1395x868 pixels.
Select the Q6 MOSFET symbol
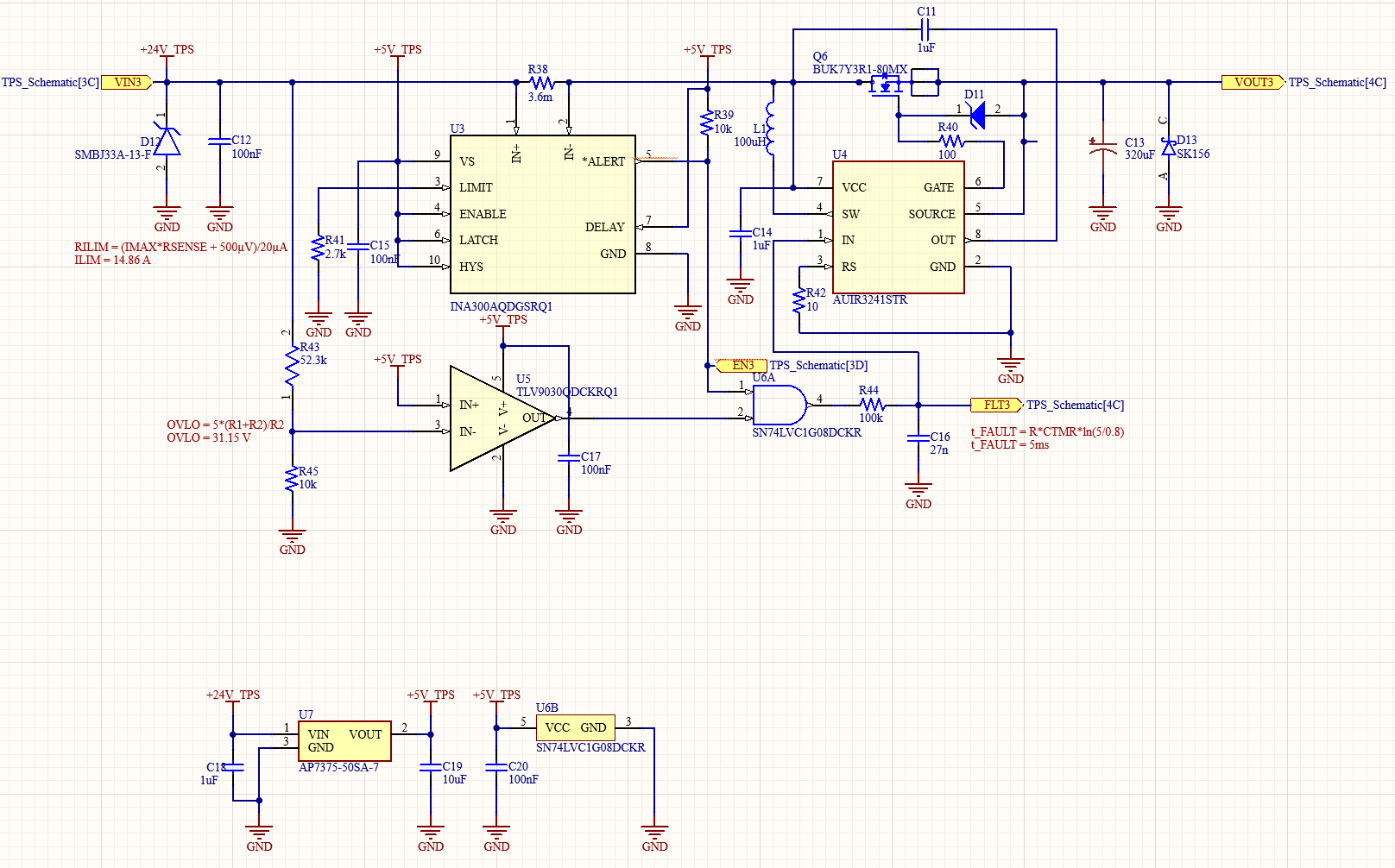898,85
